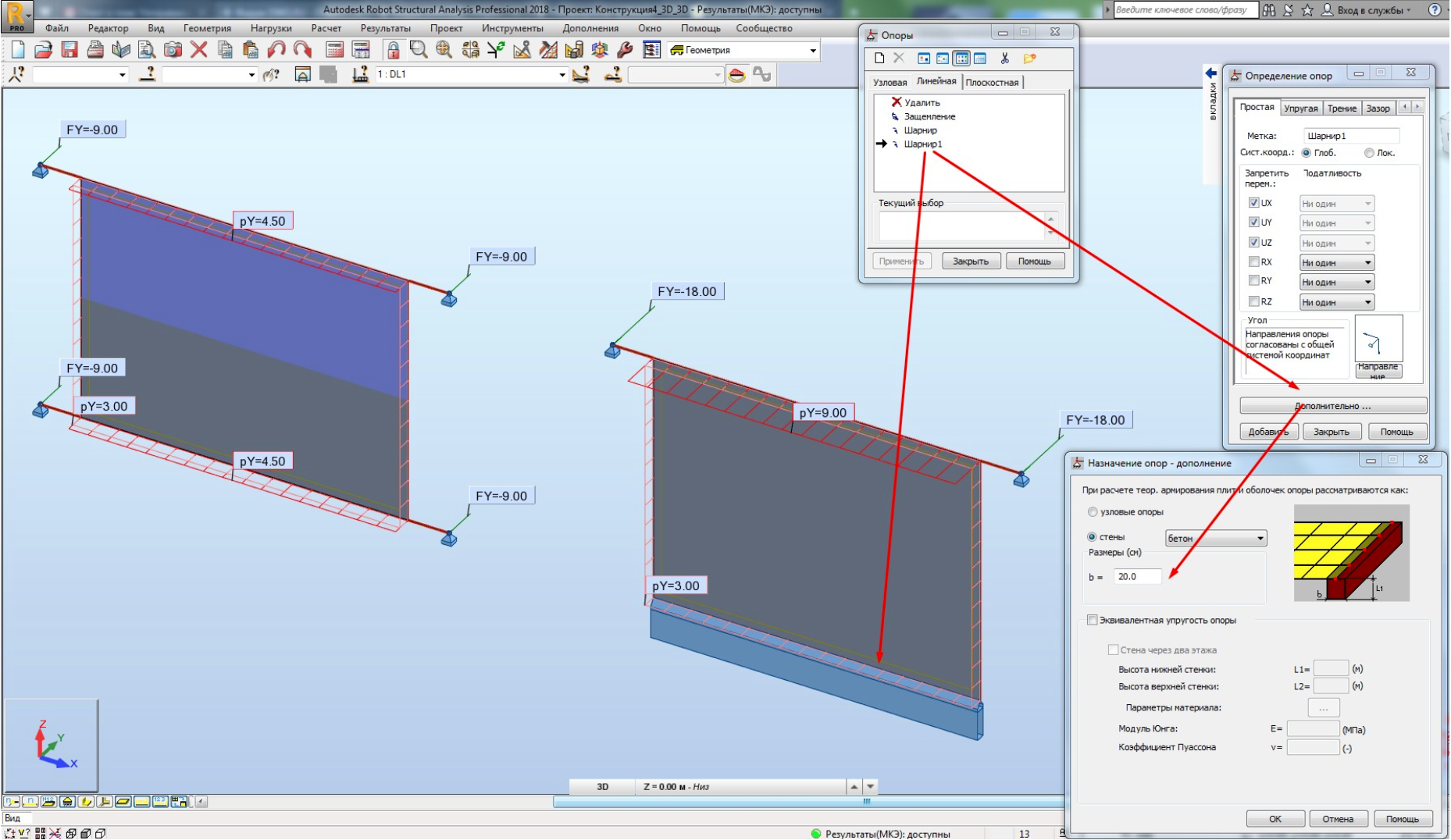
Task: Open the calculator icon in toolbar
Action: [334, 50]
